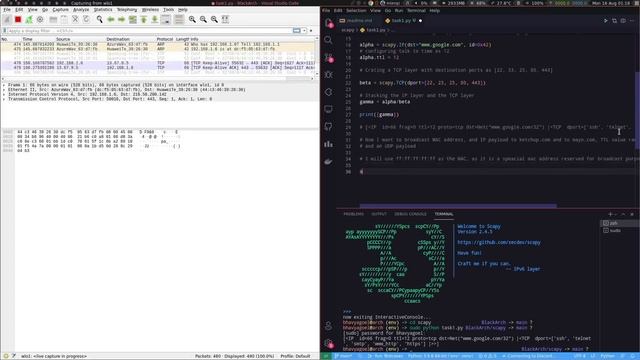Reload the capture file in Wireshark toolbar
Viewport: 640px width, 360px height.
(x=86, y=19)
